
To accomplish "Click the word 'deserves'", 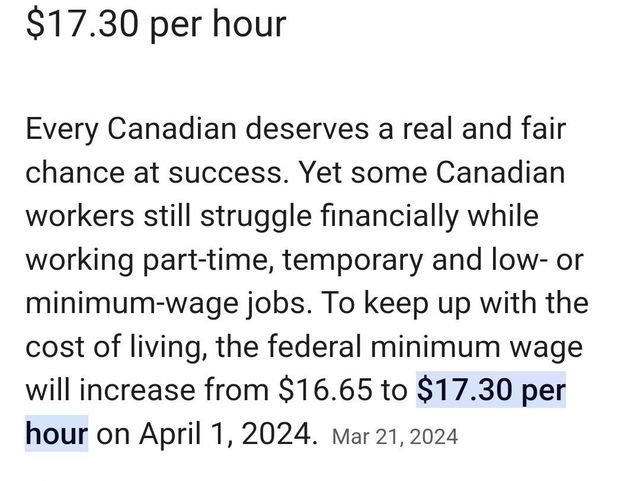I will [x=337, y=129].
